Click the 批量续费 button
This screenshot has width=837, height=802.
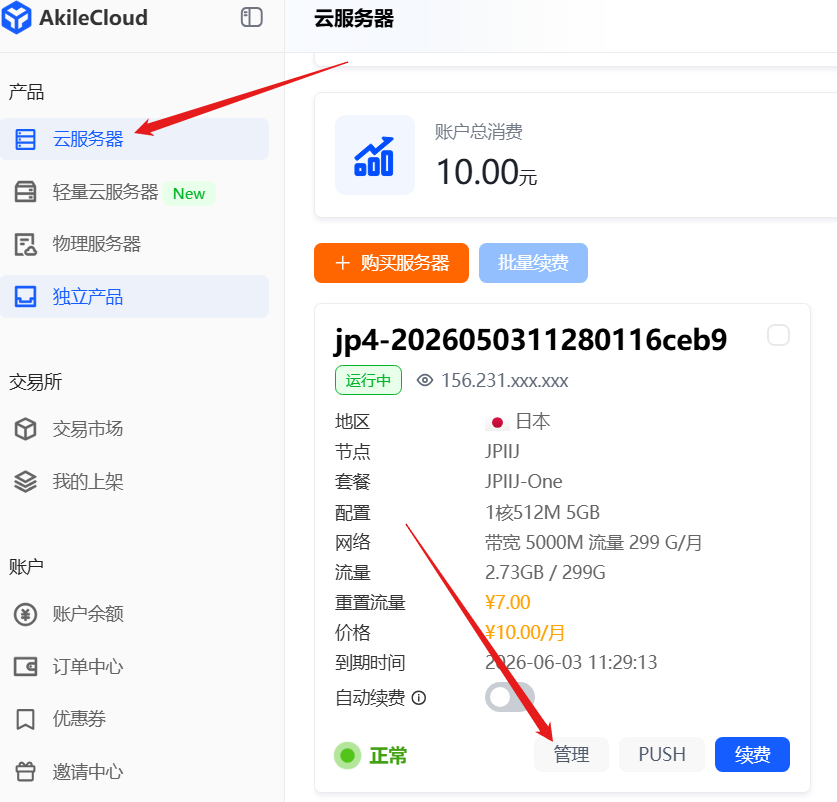tap(533, 263)
